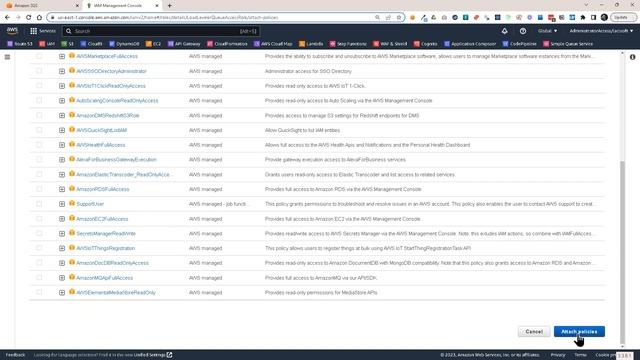Open the DynamoDB bookmark
The image size is (640, 360).
[x=124, y=44]
